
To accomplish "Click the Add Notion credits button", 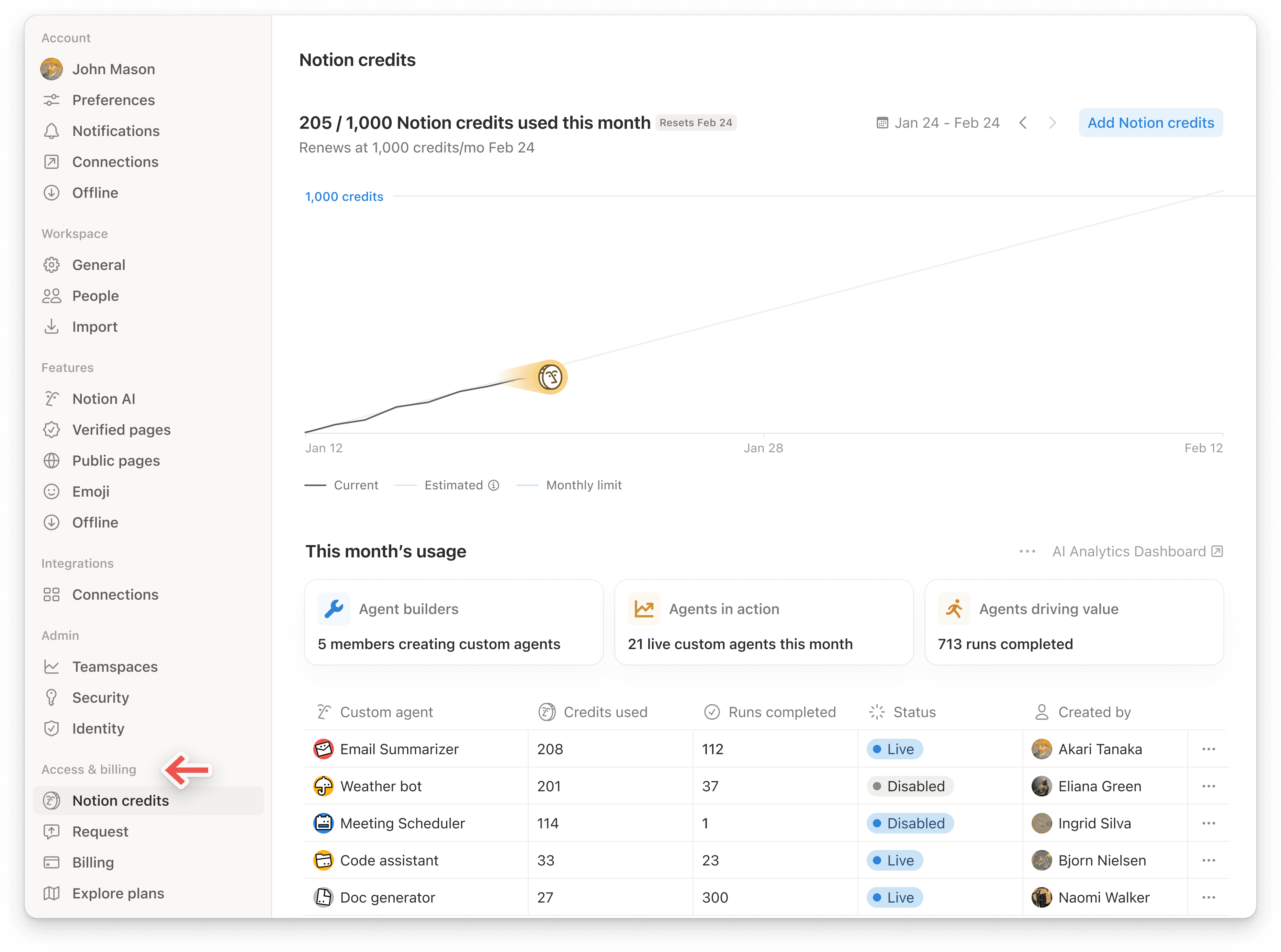I will (x=1150, y=122).
